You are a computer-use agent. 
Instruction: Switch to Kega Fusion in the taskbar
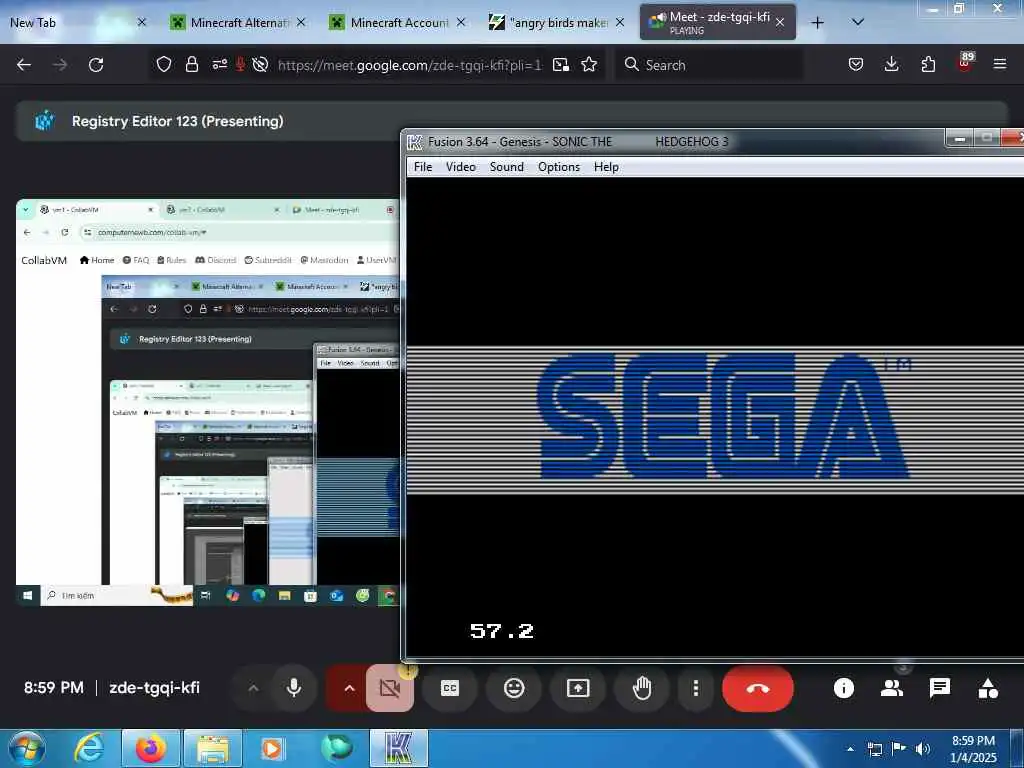399,748
